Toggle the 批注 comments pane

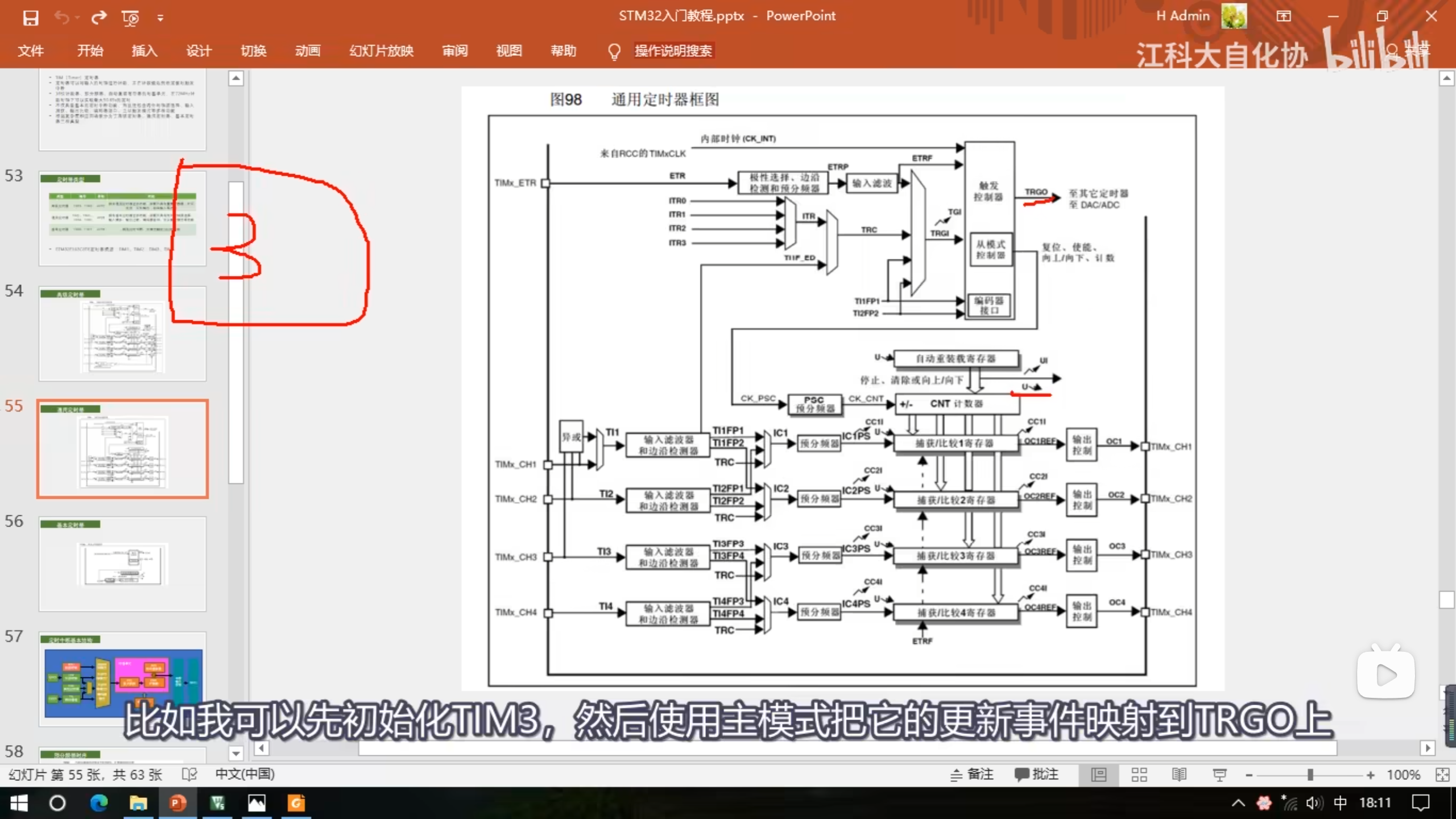(1036, 774)
